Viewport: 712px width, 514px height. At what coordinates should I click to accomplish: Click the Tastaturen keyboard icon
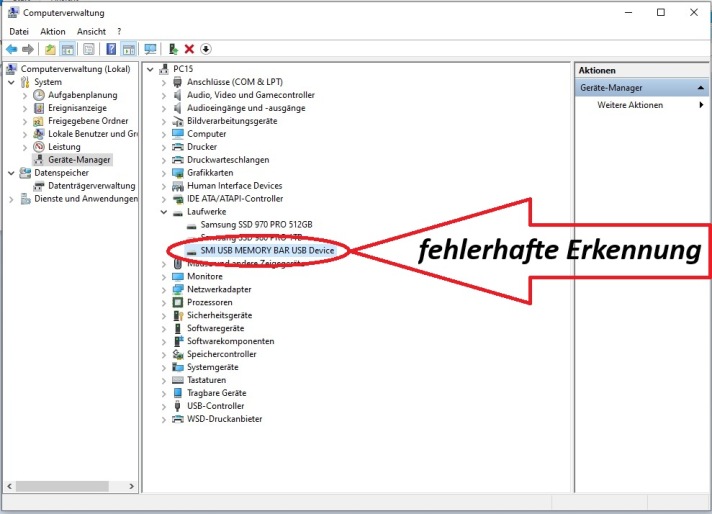click(x=178, y=380)
